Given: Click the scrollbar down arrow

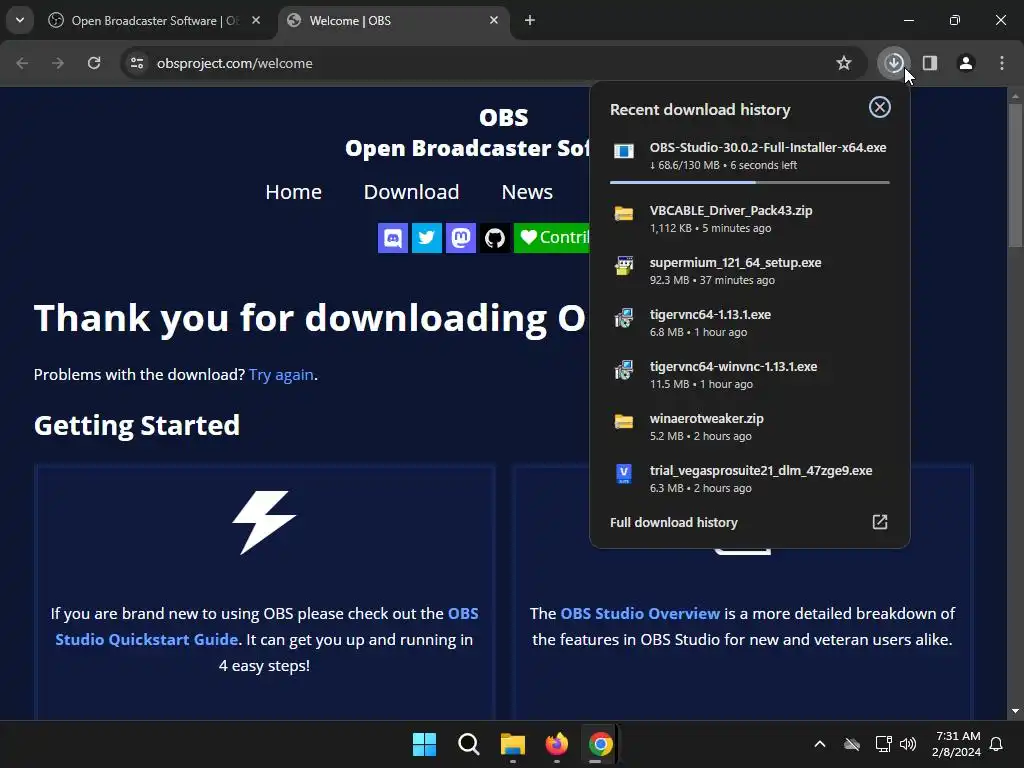Looking at the screenshot, I should (x=1015, y=711).
